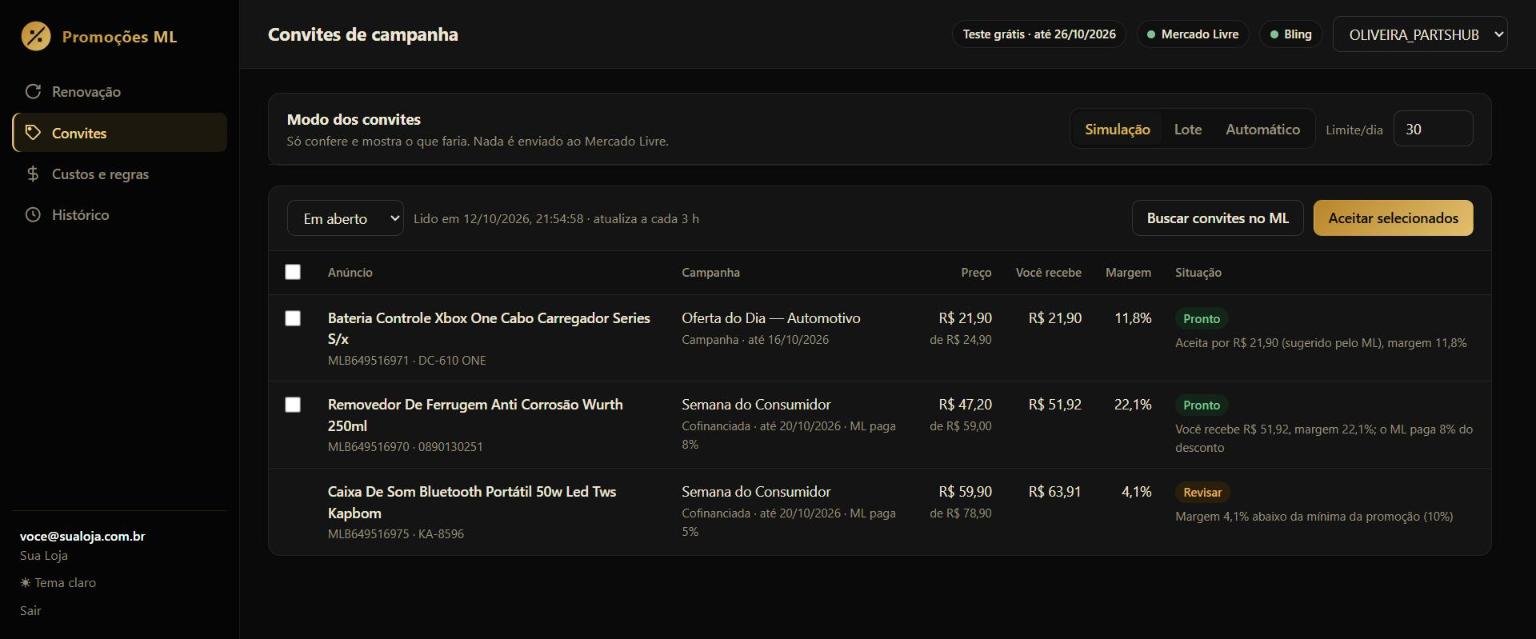The height and width of the screenshot is (639, 1536).
Task: Click the clock icon beside Histórico
Action: 33,215
